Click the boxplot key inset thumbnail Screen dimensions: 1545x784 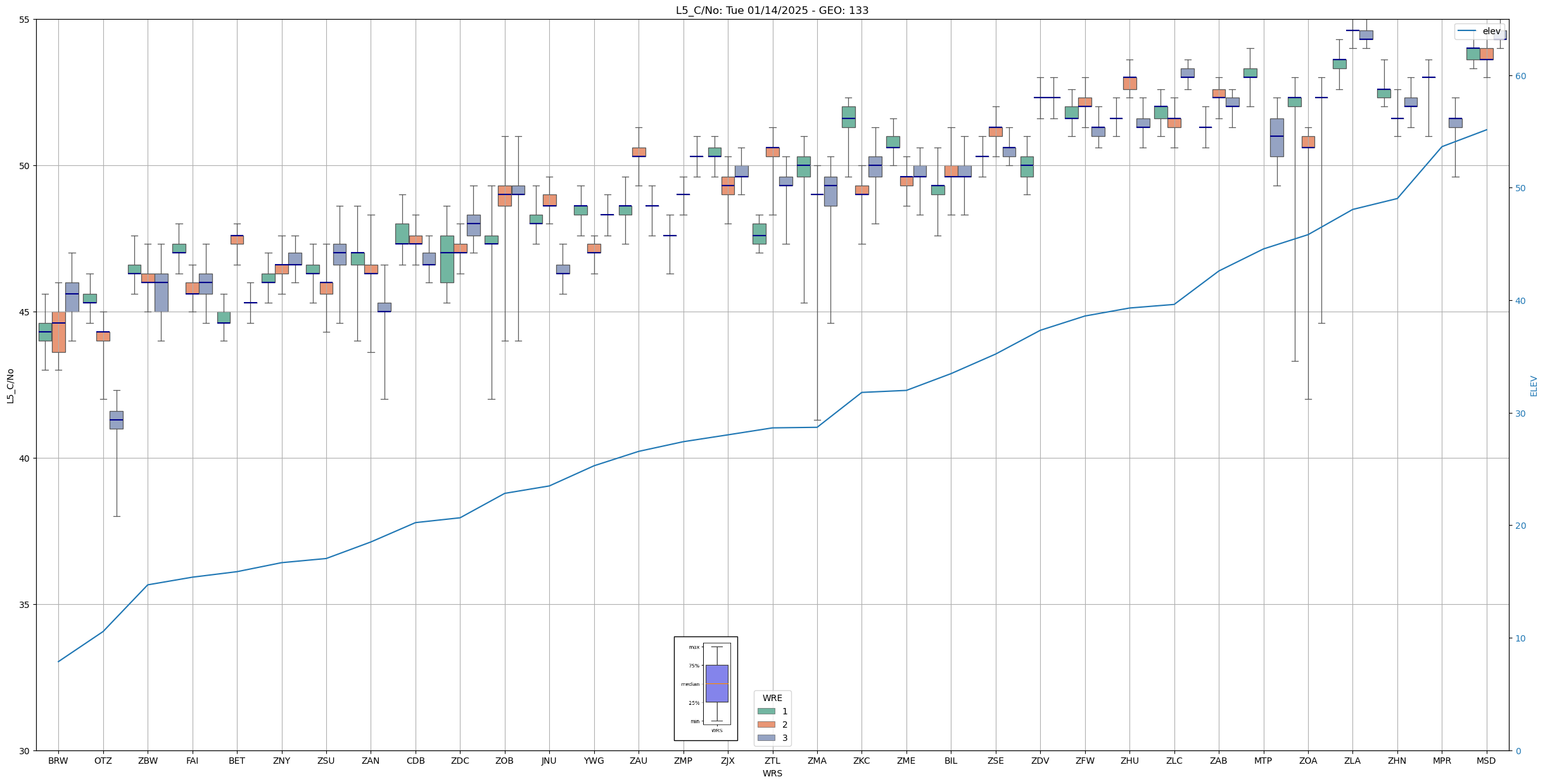(706, 688)
